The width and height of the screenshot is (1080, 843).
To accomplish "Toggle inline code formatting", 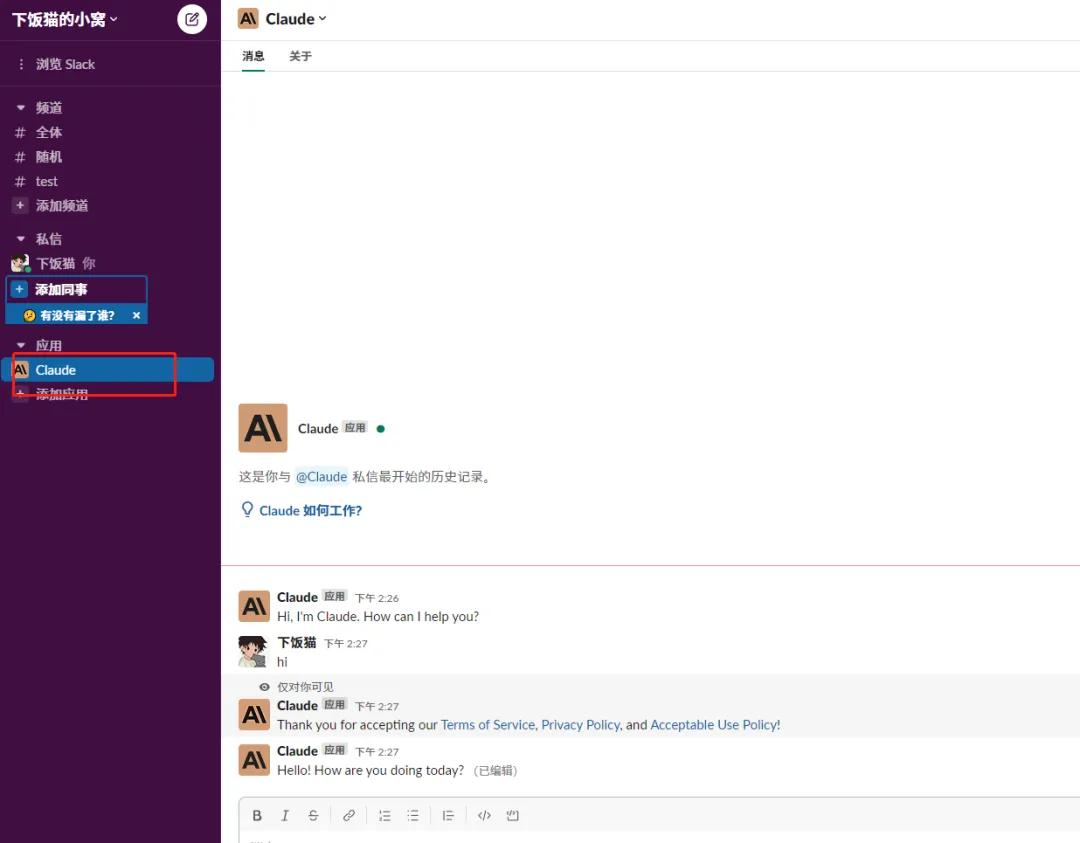I will [484, 815].
